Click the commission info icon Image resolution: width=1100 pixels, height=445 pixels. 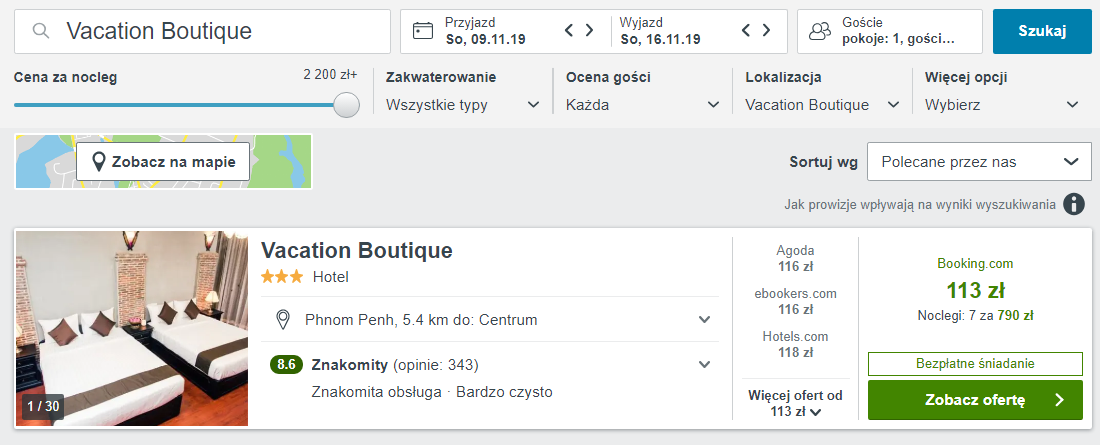pyautogui.click(x=1073, y=205)
